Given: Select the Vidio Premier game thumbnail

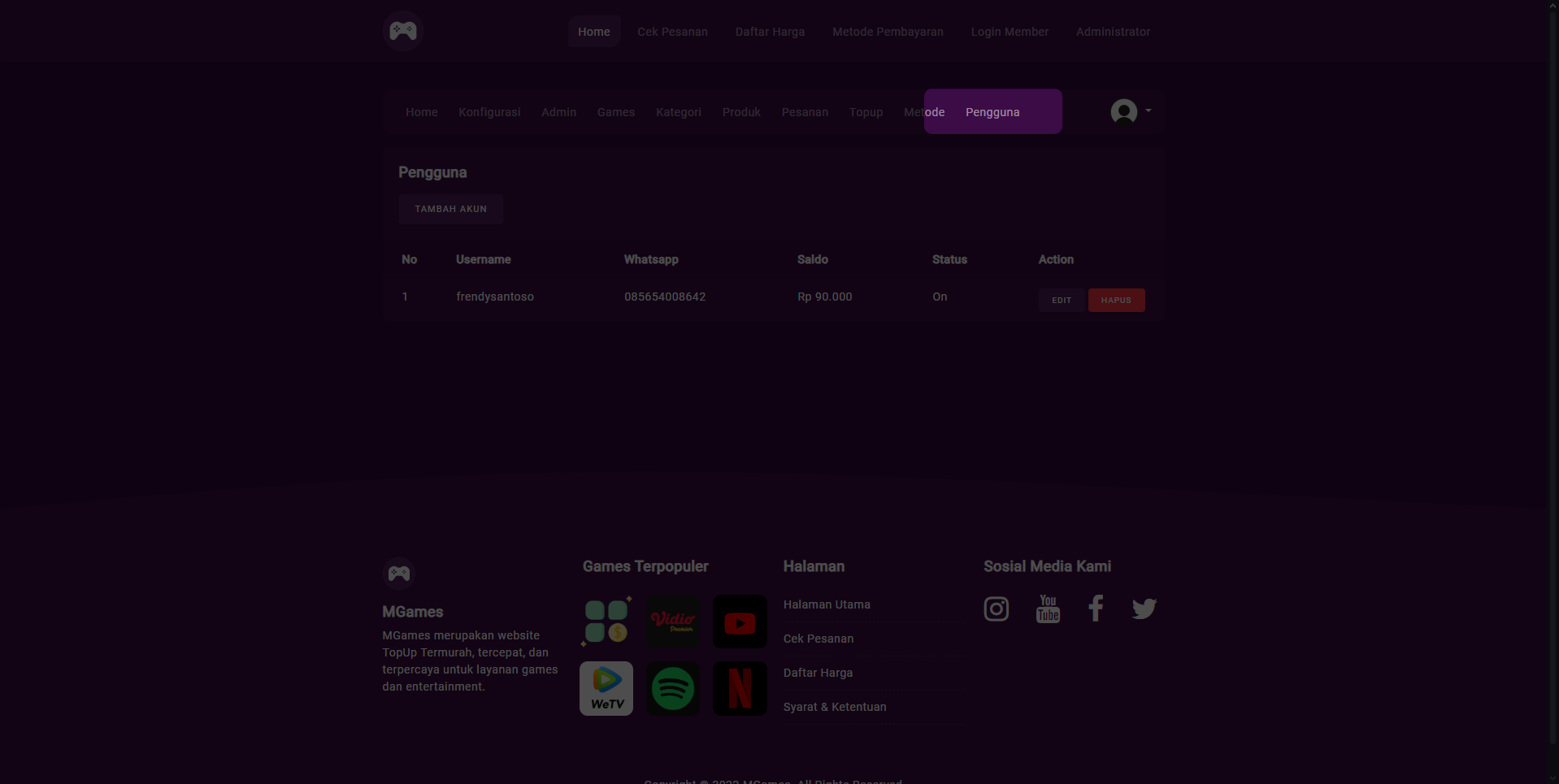Looking at the screenshot, I should coord(673,622).
